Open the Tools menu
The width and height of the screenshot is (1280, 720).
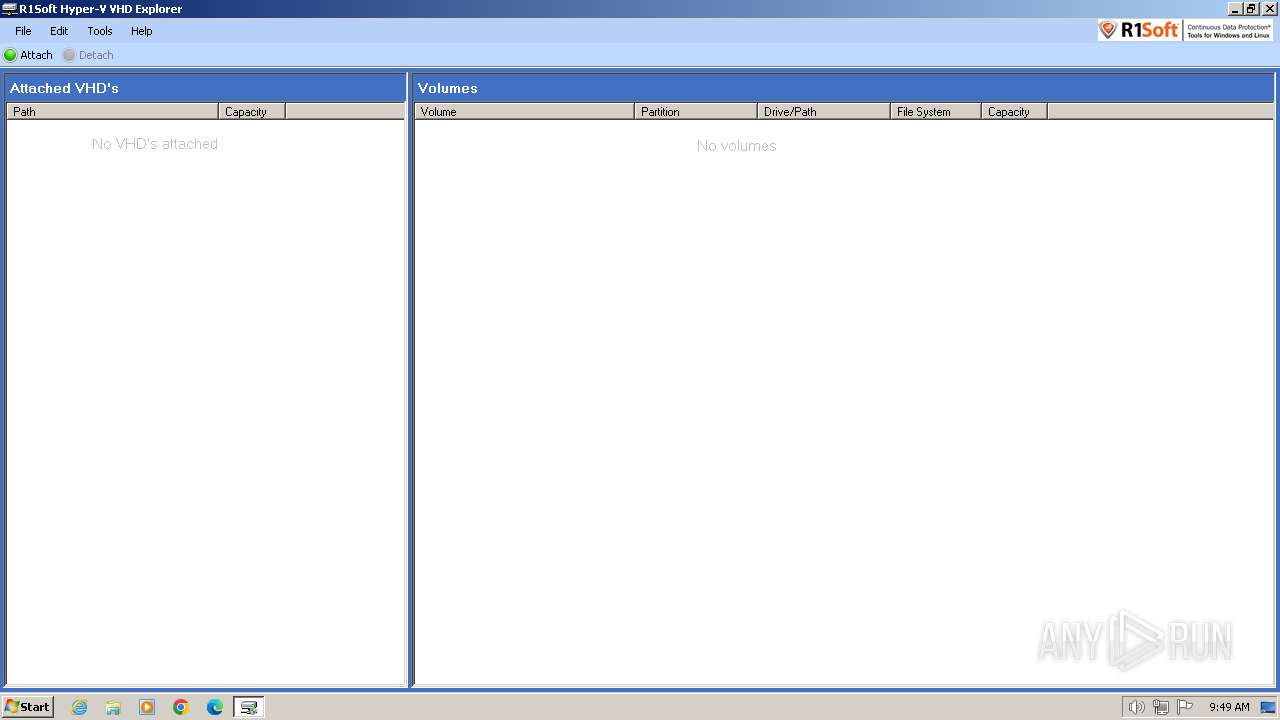coord(100,31)
